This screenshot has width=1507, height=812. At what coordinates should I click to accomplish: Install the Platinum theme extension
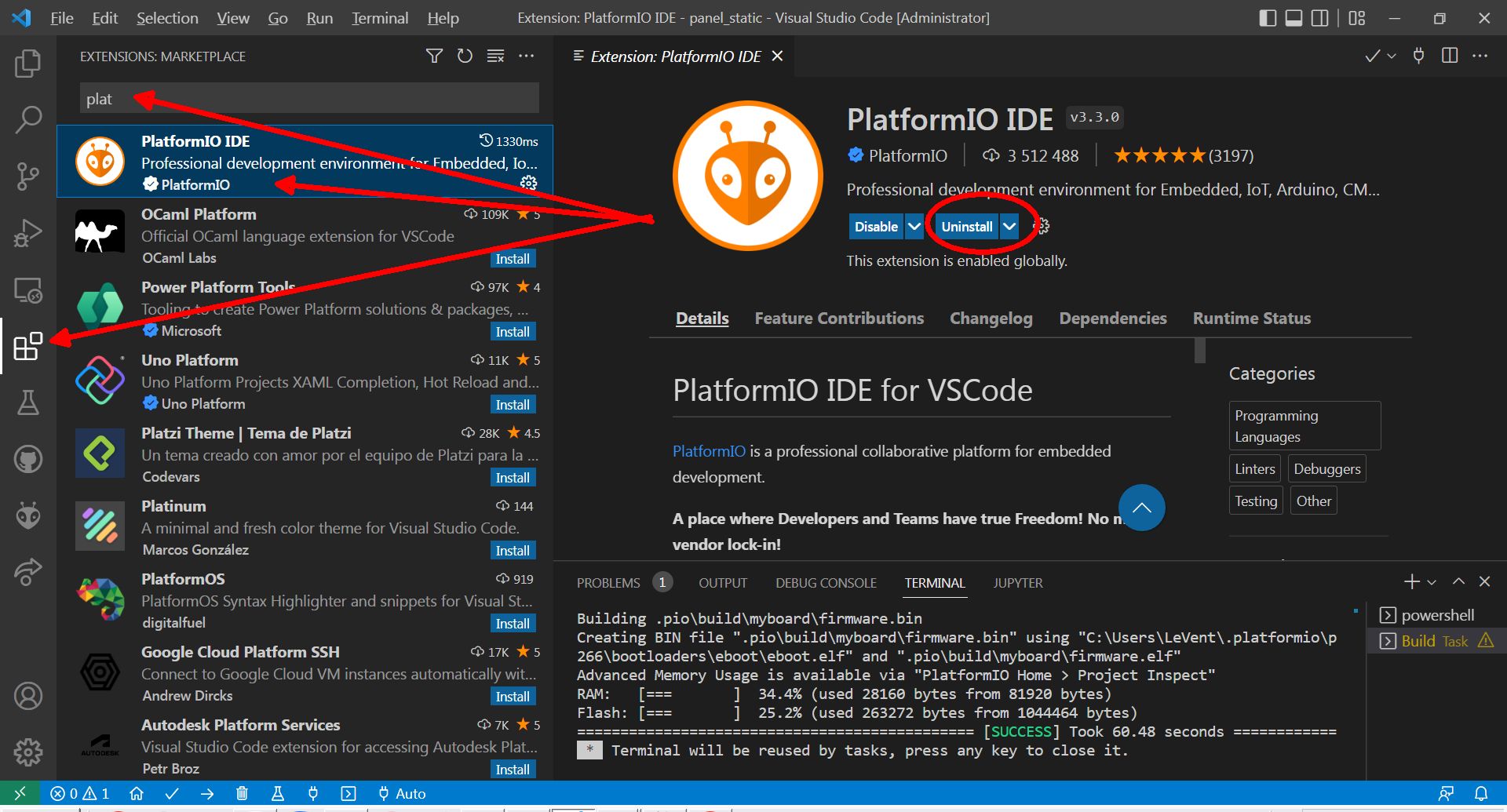tap(513, 551)
